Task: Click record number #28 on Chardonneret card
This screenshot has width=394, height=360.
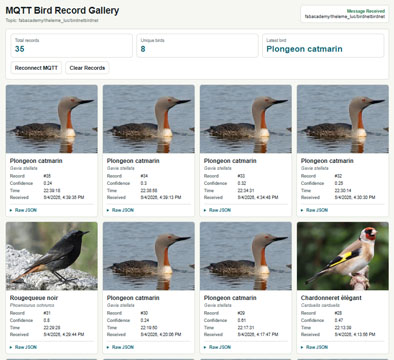Action: point(338,313)
